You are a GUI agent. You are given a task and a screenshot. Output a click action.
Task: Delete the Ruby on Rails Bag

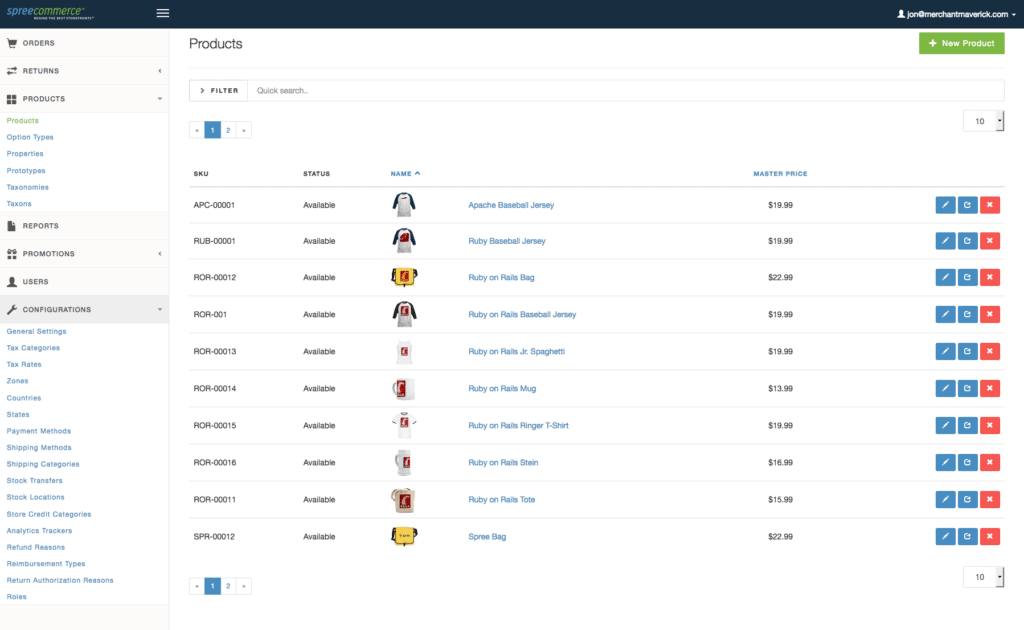tap(990, 277)
